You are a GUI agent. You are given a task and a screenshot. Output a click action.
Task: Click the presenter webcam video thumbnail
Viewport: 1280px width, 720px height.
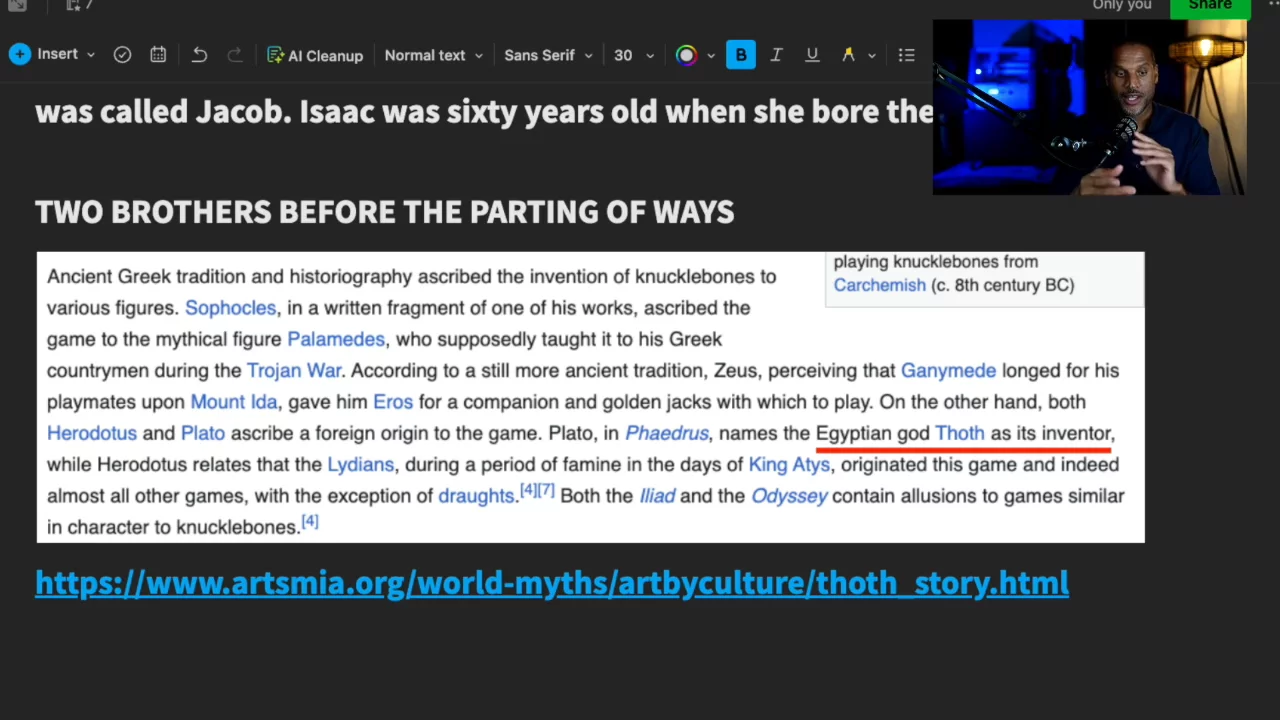pos(1088,108)
